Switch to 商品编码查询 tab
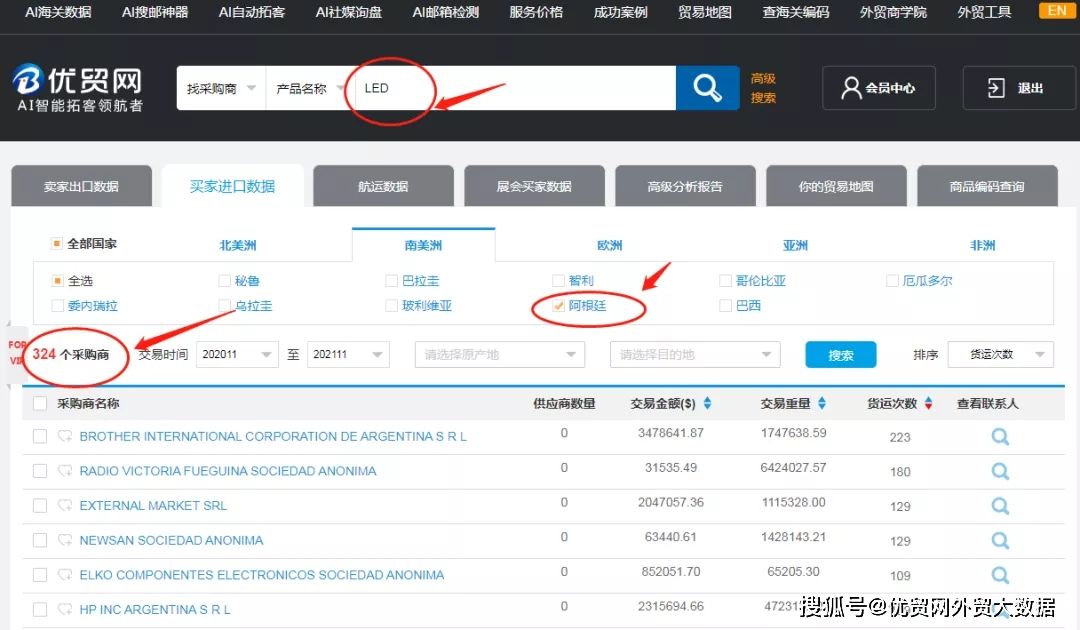Screen dimensions: 1080x630 point(987,187)
